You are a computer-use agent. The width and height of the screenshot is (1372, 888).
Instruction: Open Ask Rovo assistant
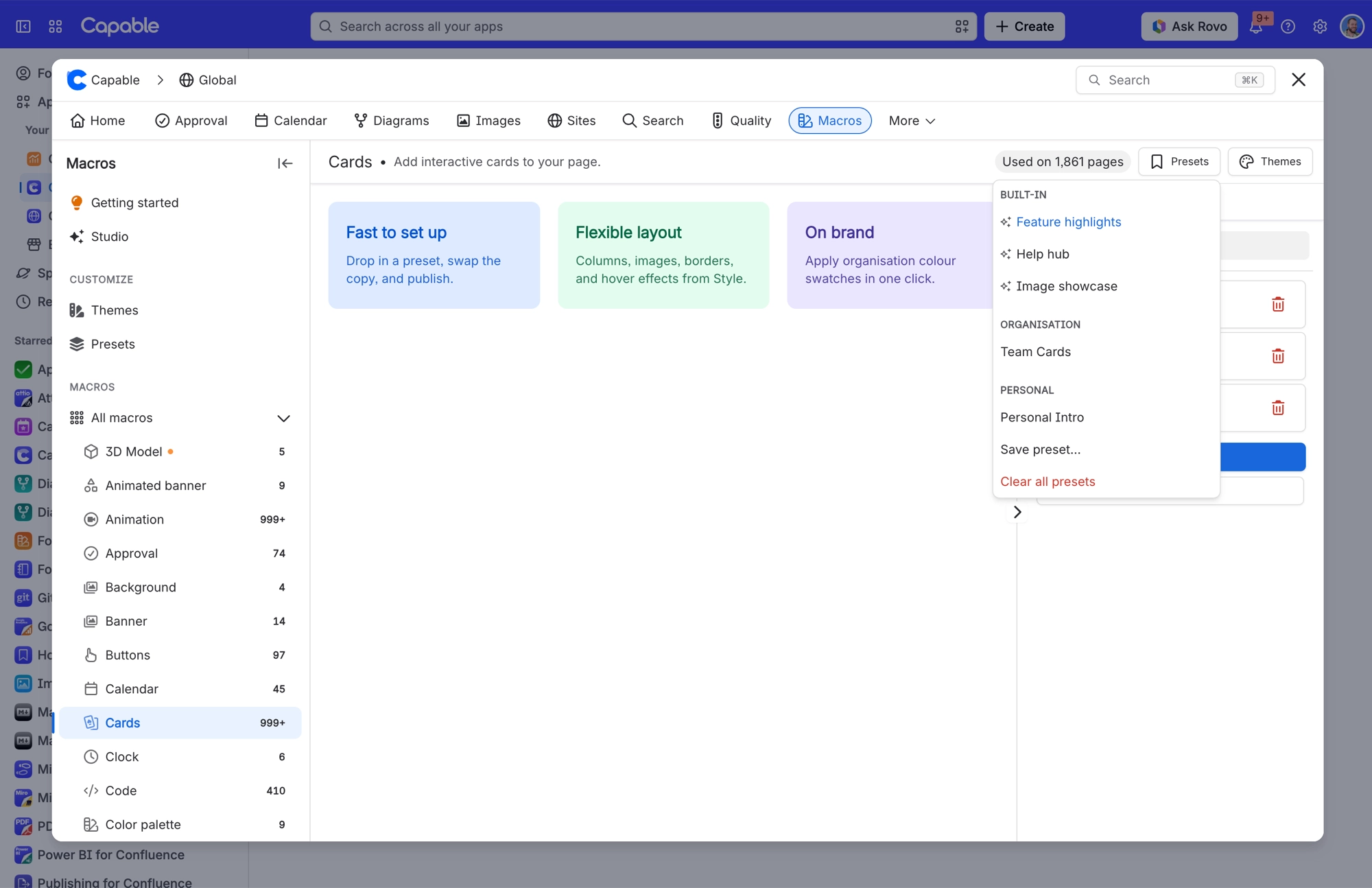[1190, 26]
